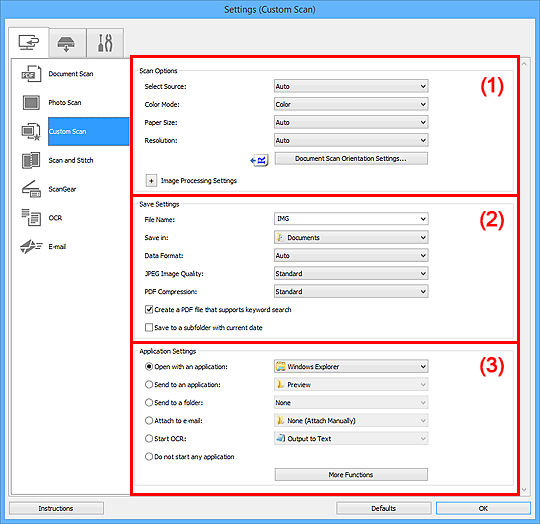Click the Windows Explorer icon in dropdown
The width and height of the screenshot is (540, 524).
281,367
